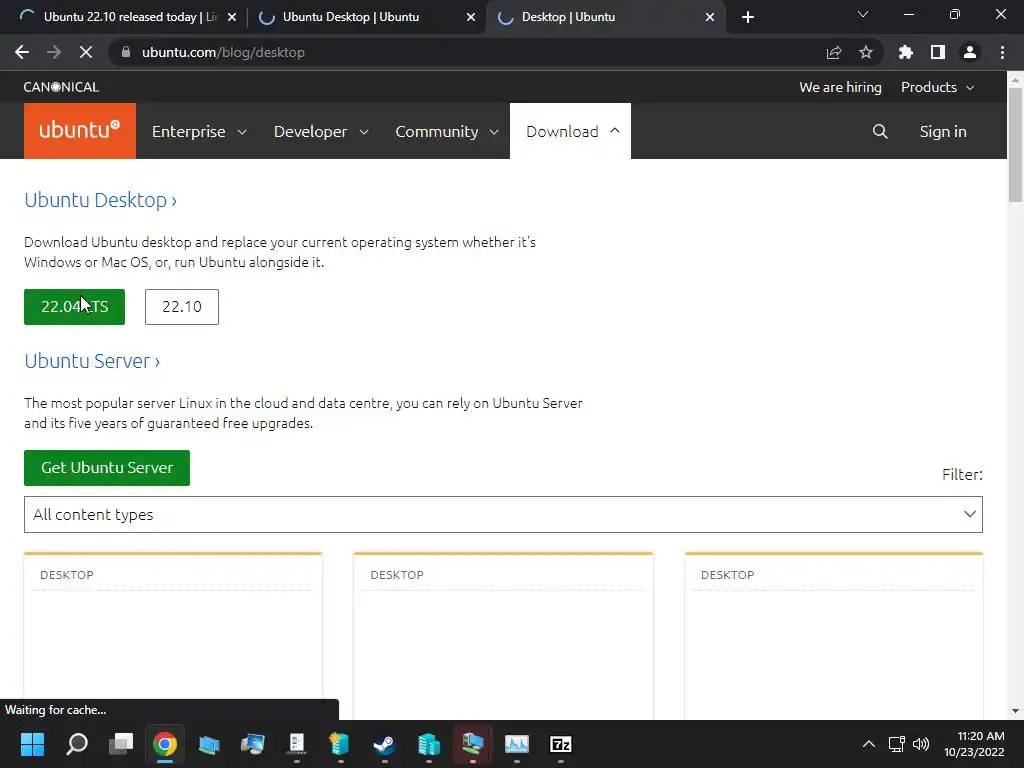Click the browser forward arrow

pyautogui.click(x=54, y=52)
